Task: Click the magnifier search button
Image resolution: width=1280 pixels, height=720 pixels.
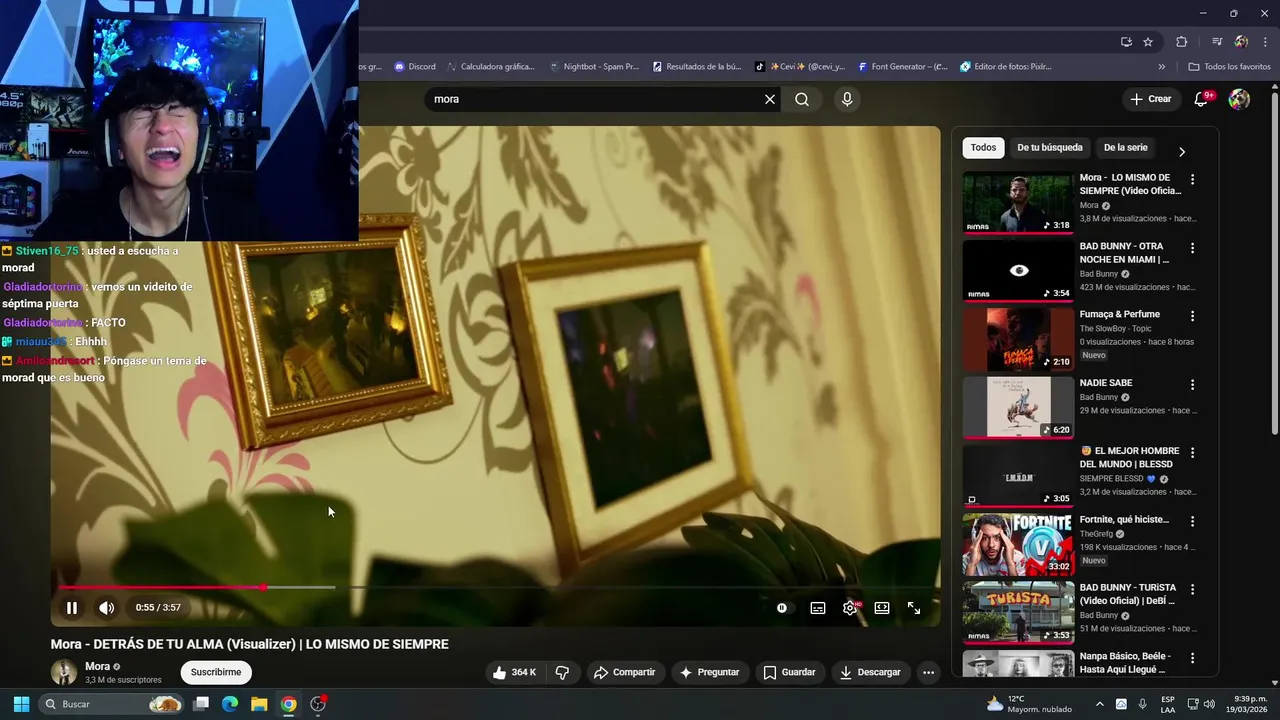Action: click(x=802, y=99)
